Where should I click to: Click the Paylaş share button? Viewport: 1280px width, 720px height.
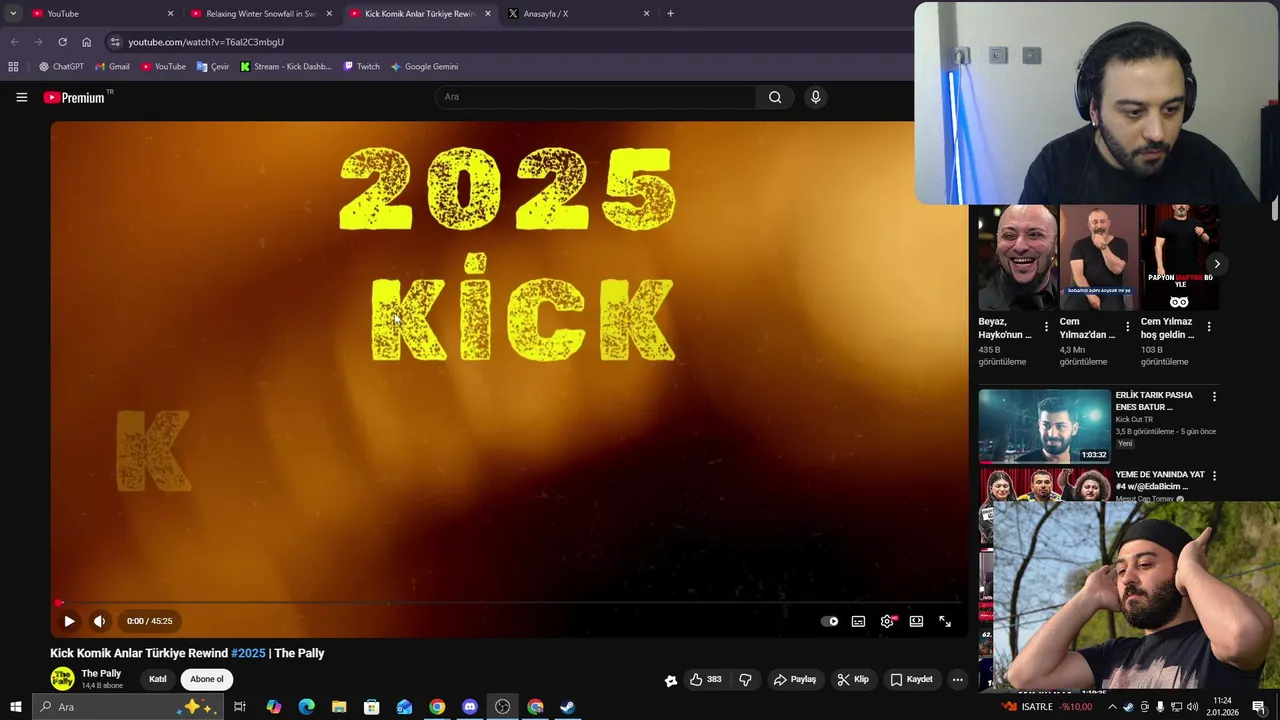(795, 679)
